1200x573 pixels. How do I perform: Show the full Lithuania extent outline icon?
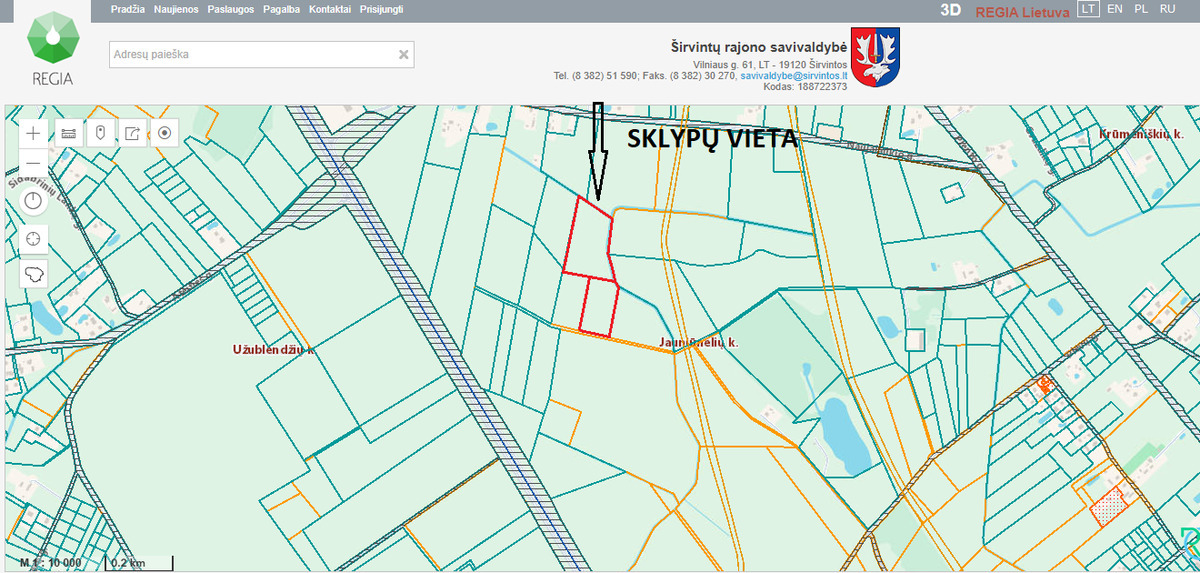[34, 274]
